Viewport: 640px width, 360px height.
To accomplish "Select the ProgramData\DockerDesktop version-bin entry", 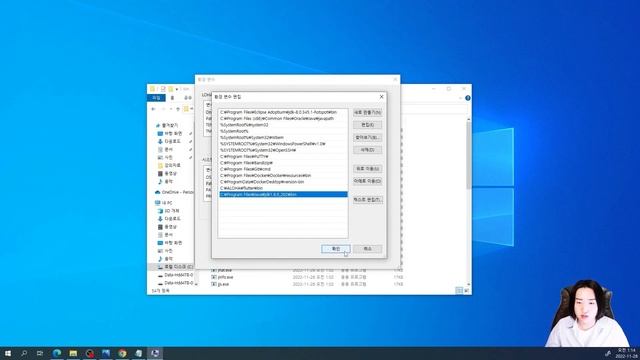I will (x=283, y=182).
